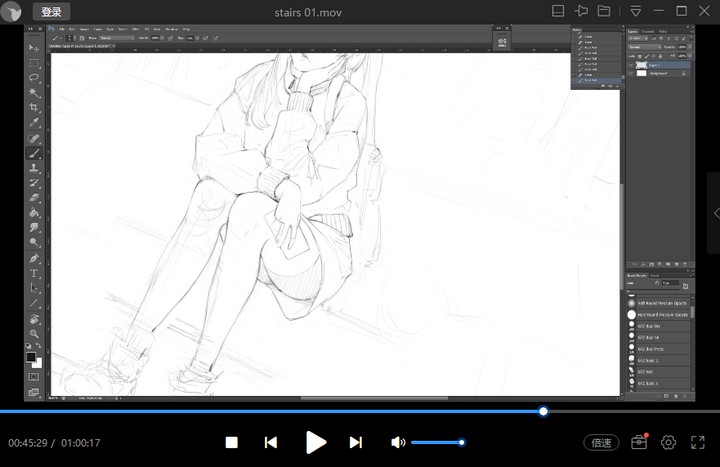Screen dimensions: 720x467
Task: Open layer Opacity value dropdown arrow
Action: (690, 47)
